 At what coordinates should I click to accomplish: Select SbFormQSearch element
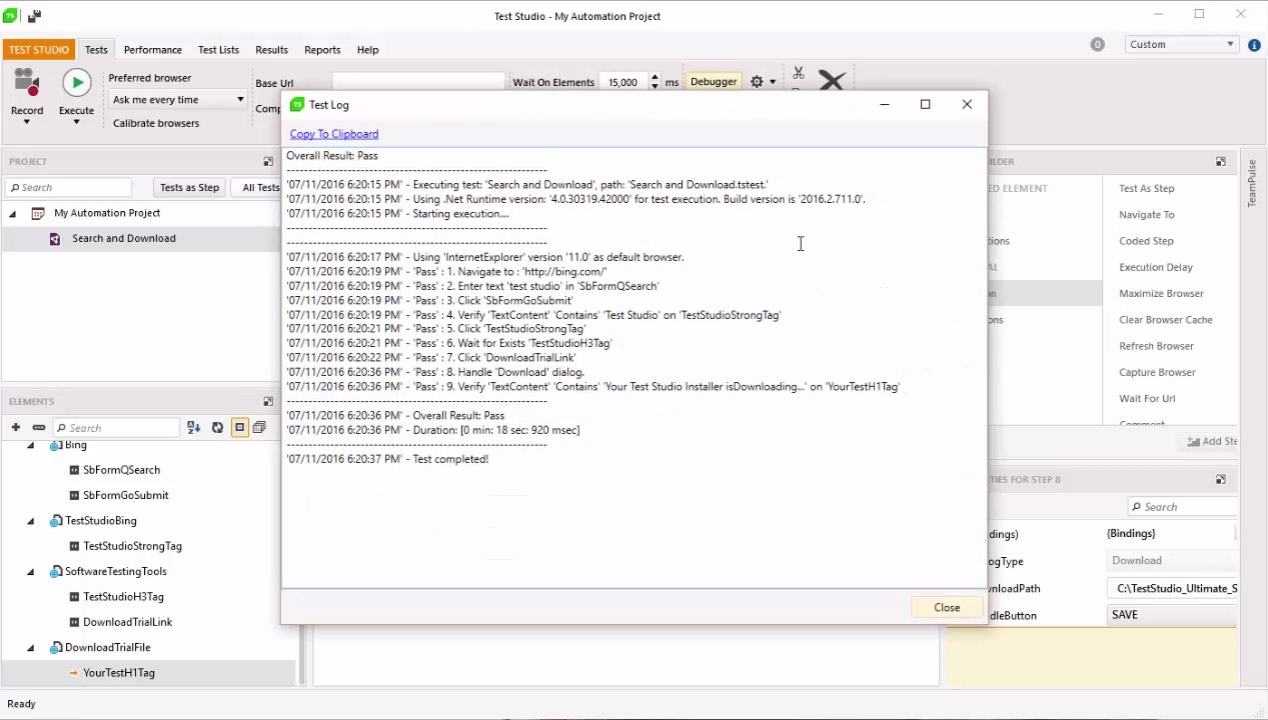(121, 470)
